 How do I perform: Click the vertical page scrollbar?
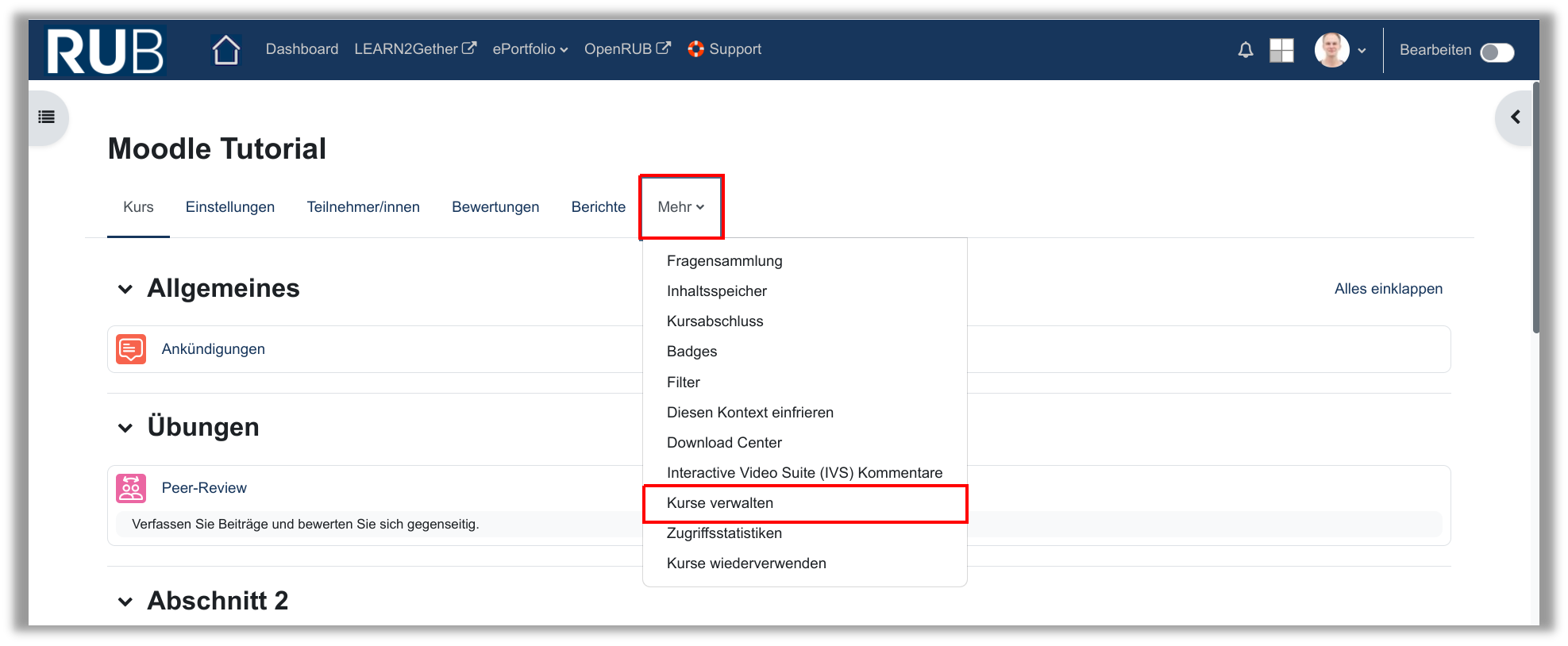1535,206
